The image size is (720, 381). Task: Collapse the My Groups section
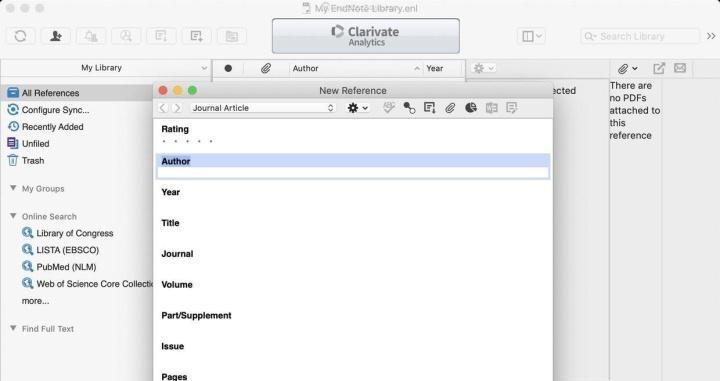(13, 188)
